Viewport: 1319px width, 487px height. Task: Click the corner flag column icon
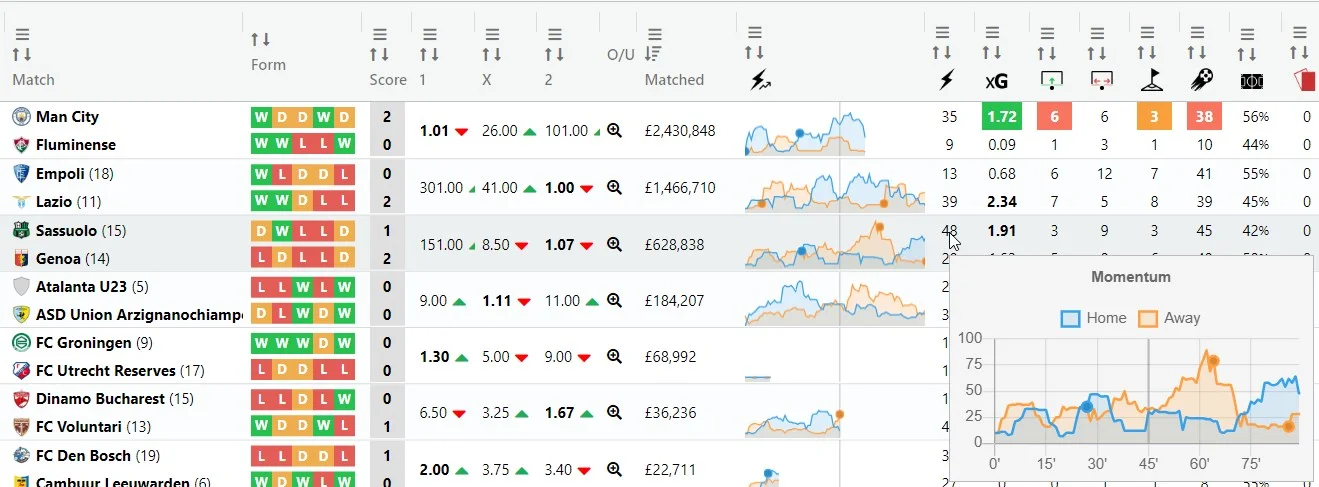[1151, 80]
